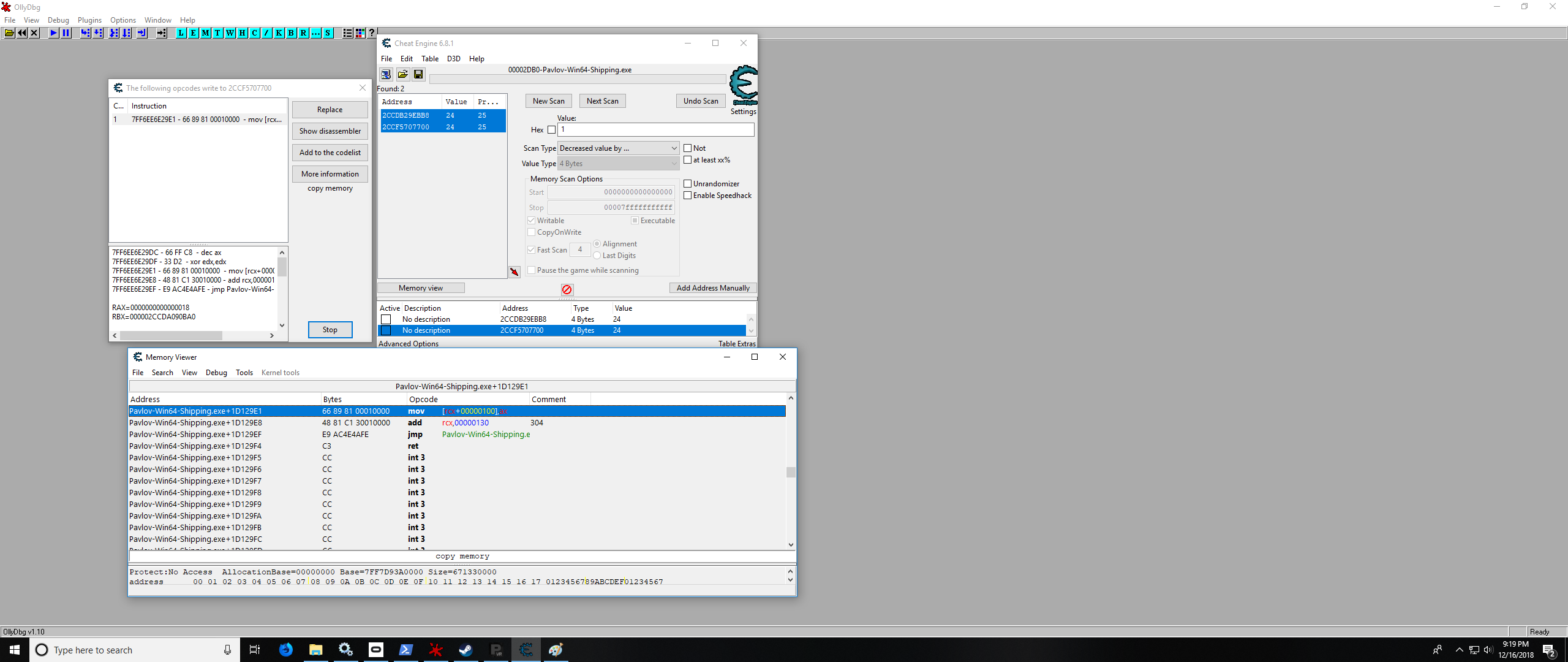Click the Cheat Engine open table folder icon
The width and height of the screenshot is (1568, 662).
click(402, 74)
